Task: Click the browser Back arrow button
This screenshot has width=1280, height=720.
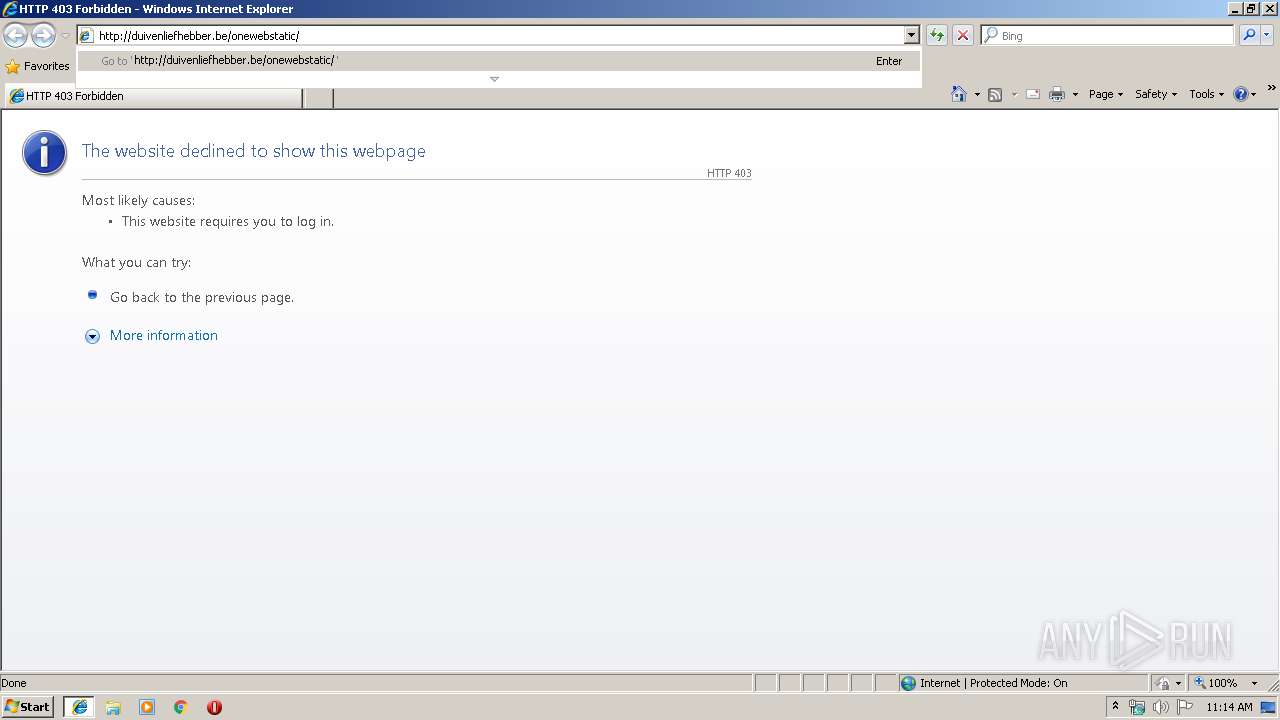Action: (15, 36)
